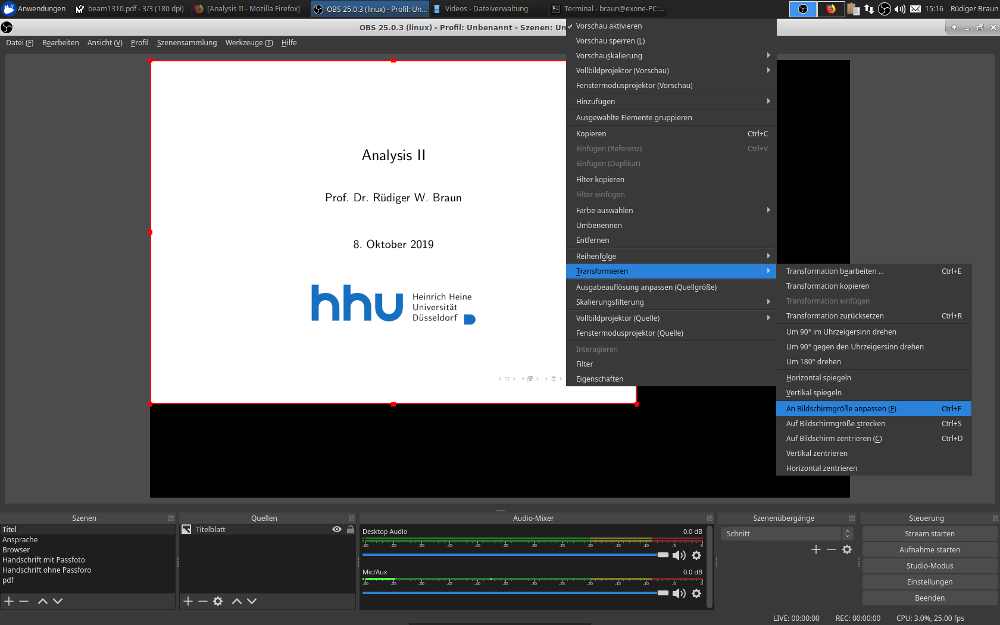Remove the scene transition with the minus icon
Viewport: 1000px width, 625px height.
831,550
